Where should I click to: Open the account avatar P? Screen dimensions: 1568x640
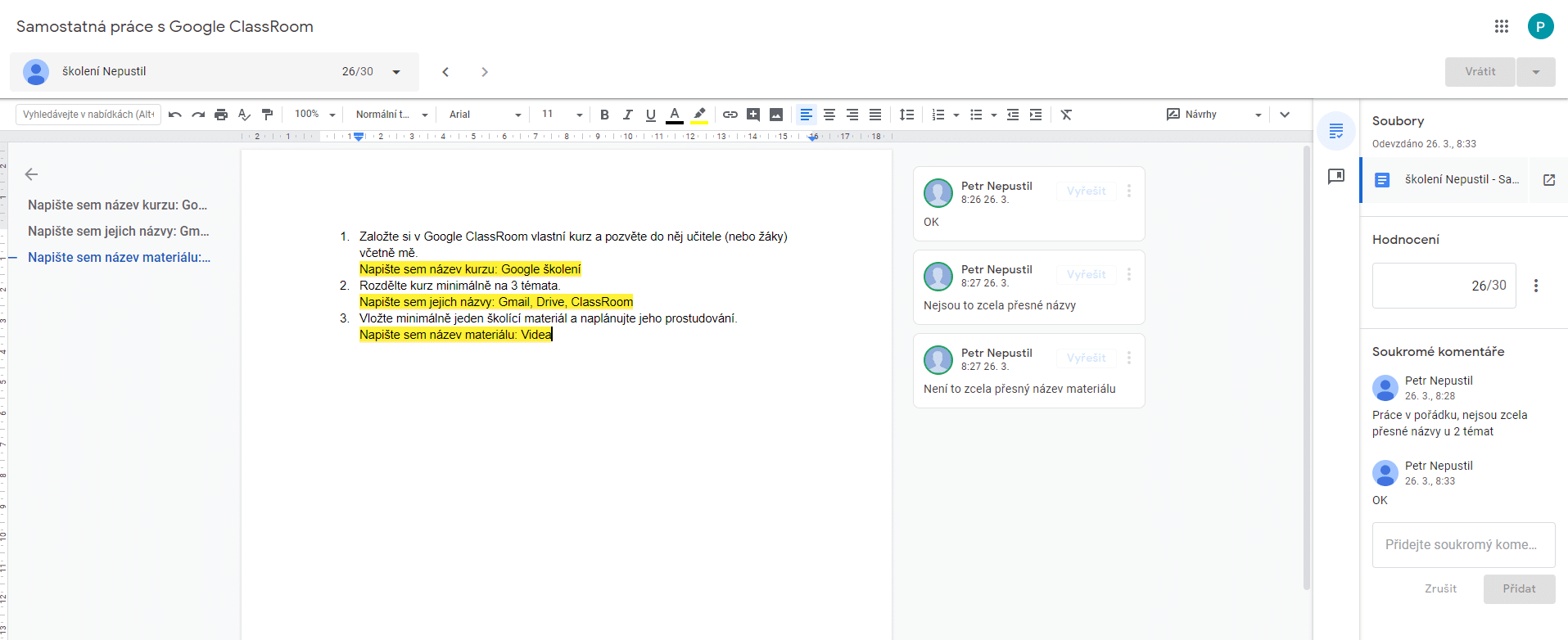1541,26
